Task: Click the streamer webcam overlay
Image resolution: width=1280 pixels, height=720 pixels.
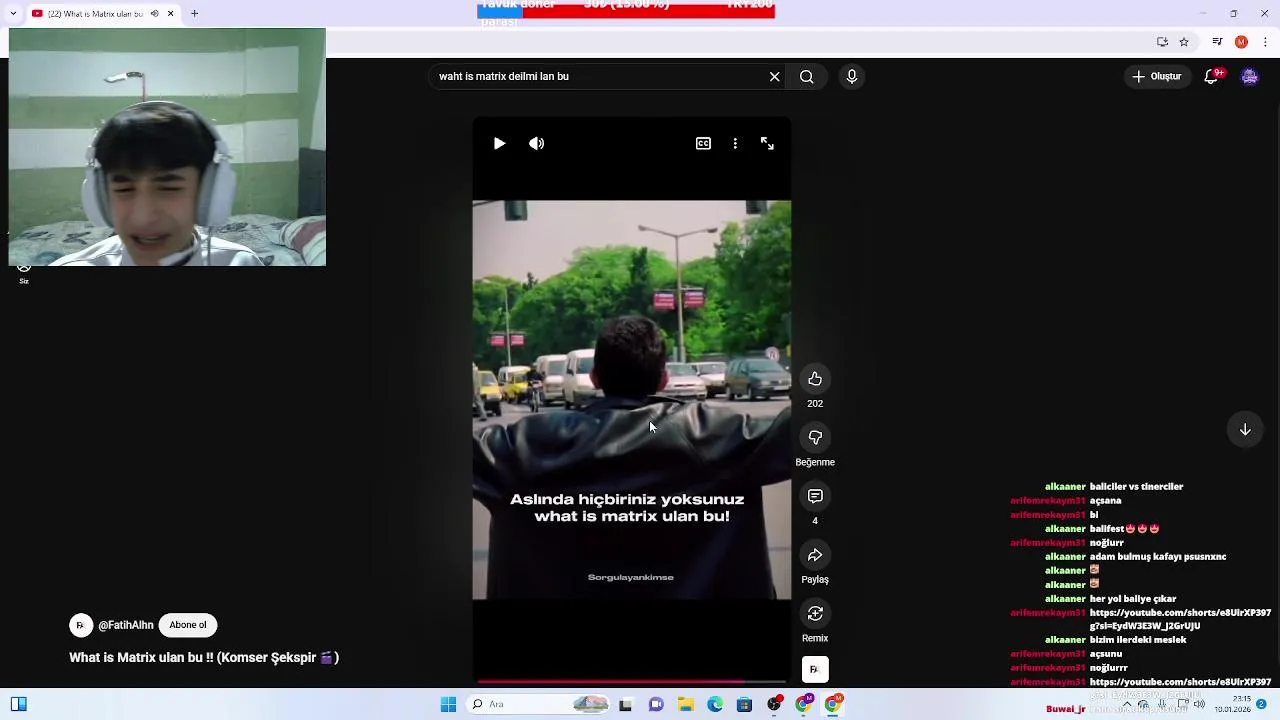Action: [x=167, y=147]
